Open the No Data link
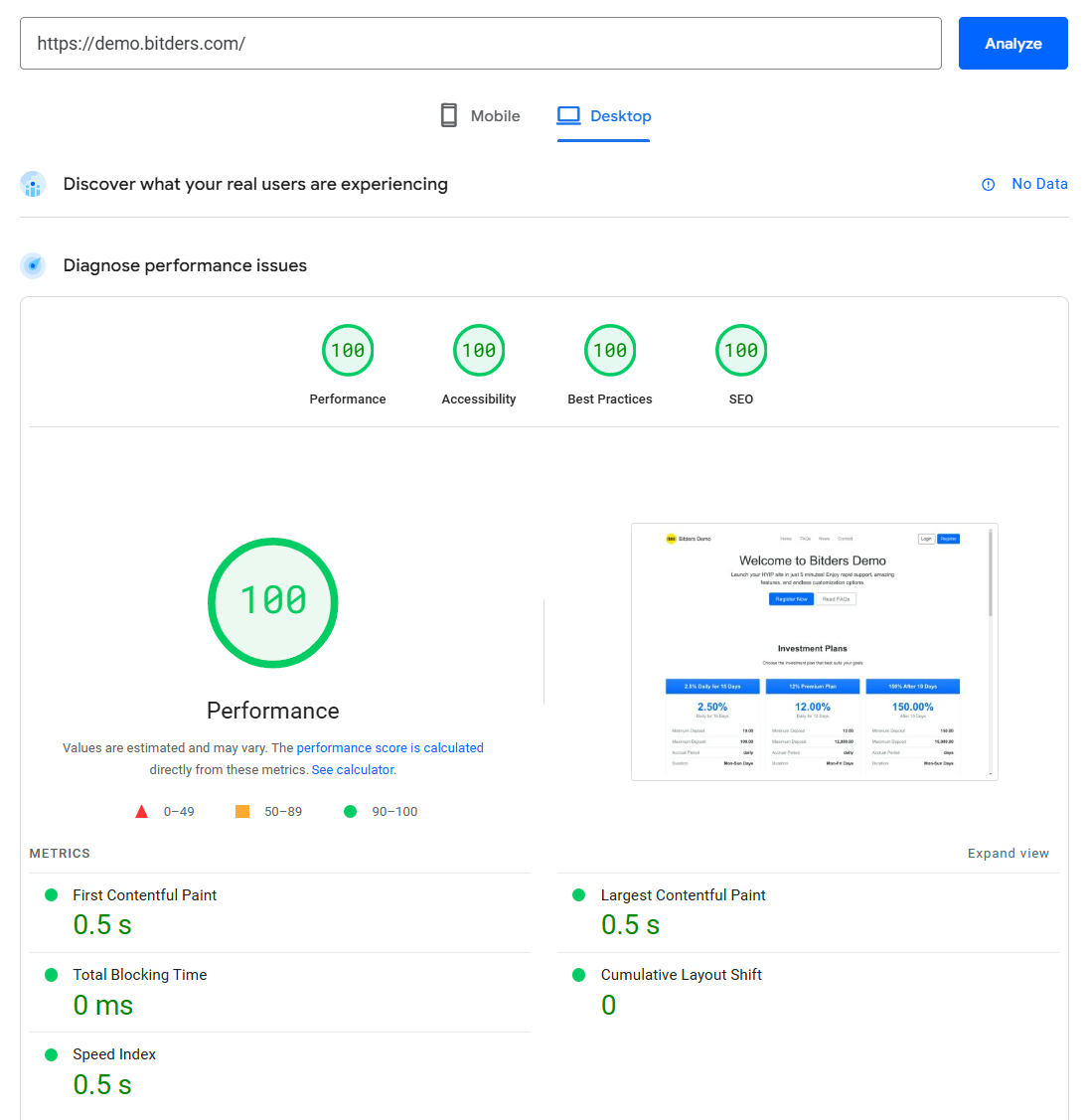 [1039, 184]
